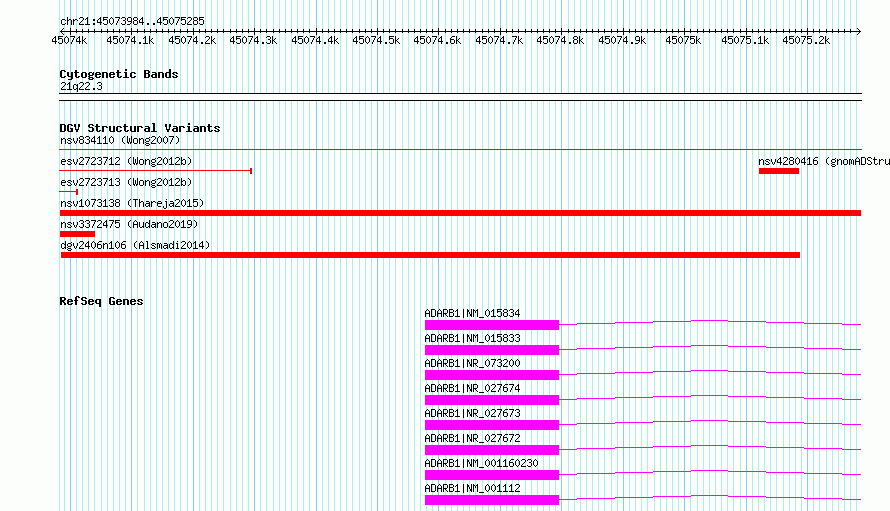890x511 pixels.
Task: Click the thin red line of nsv834110
Action: tap(460, 149)
